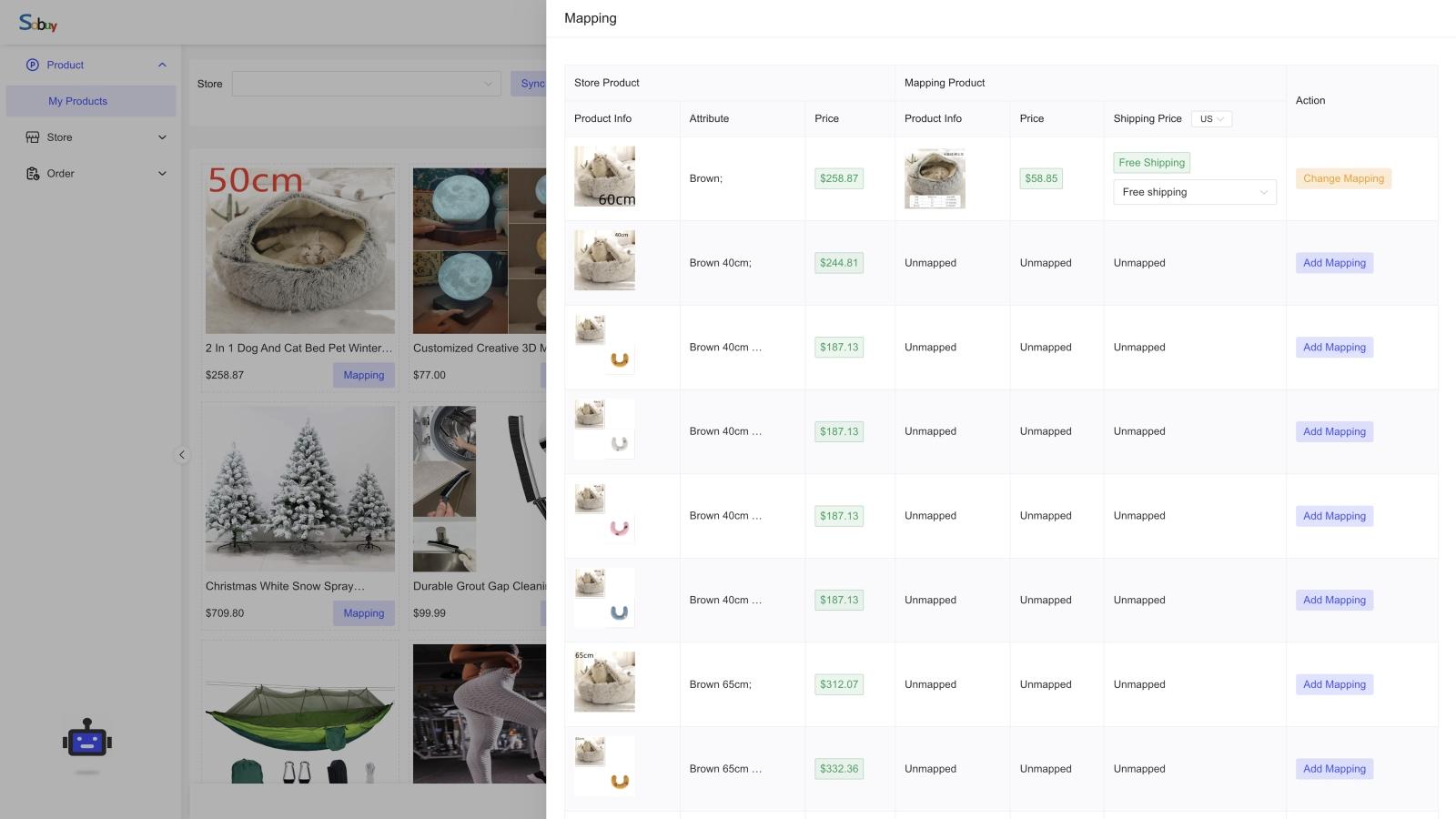Image resolution: width=1456 pixels, height=819 pixels.
Task: Click the Order icon in sidebar
Action: [33, 174]
